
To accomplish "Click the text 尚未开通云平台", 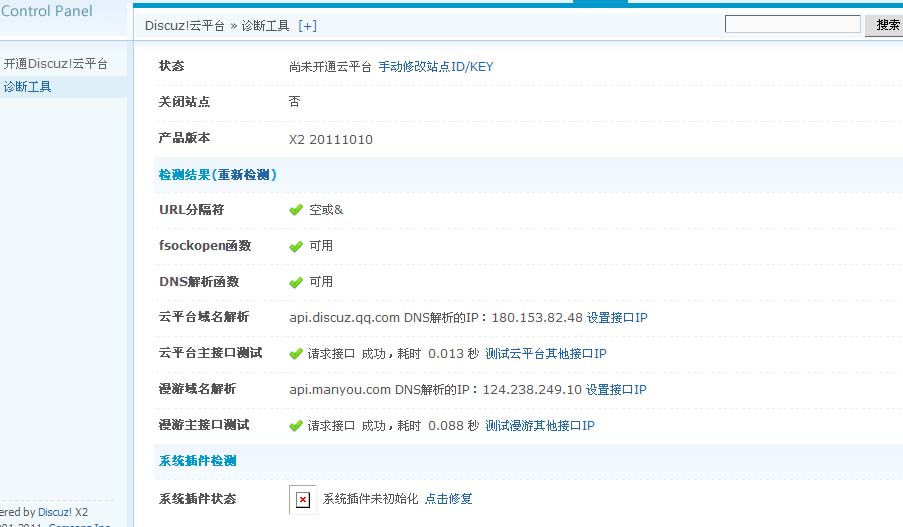I will (330, 67).
